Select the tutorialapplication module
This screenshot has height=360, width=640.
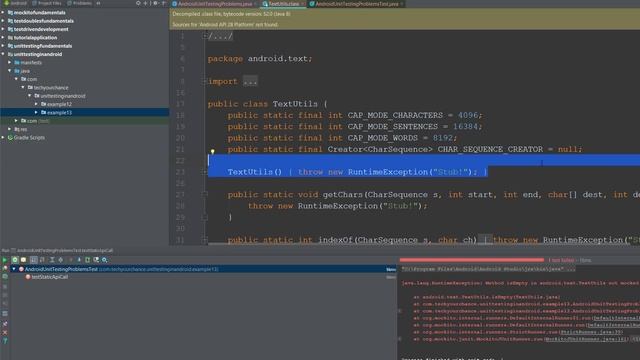36,38
